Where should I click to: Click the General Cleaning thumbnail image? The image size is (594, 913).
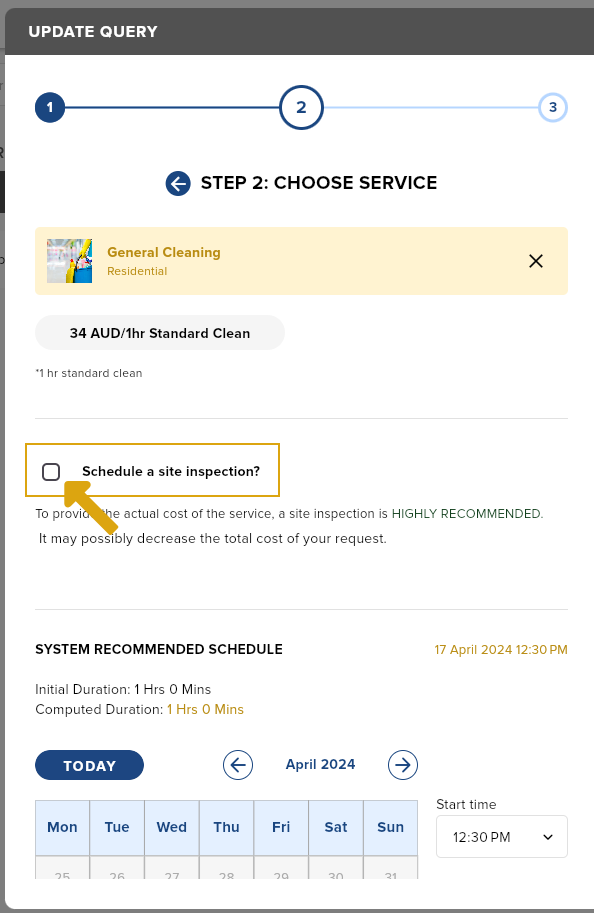69,261
